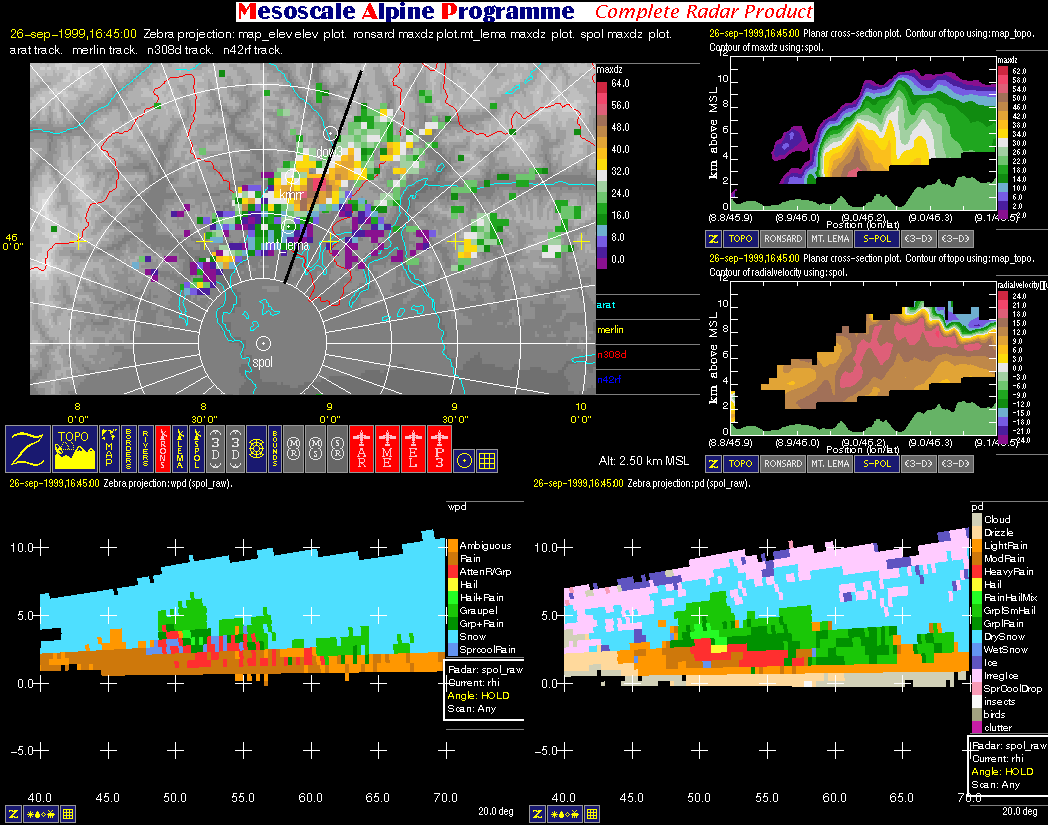Toggle the BORDERS overlay
The height and width of the screenshot is (825, 1048).
pos(129,449)
